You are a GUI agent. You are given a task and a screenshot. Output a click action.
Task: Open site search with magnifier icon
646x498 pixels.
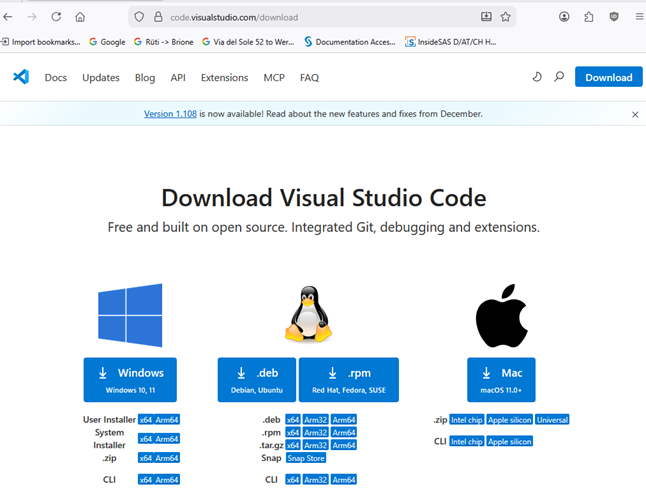pyautogui.click(x=559, y=77)
